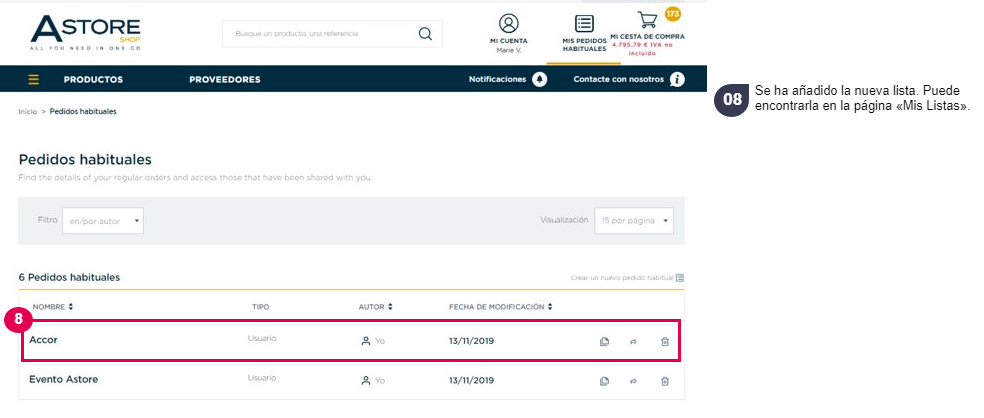
Task: Delete the Evento Astore list
Action: coord(665,381)
